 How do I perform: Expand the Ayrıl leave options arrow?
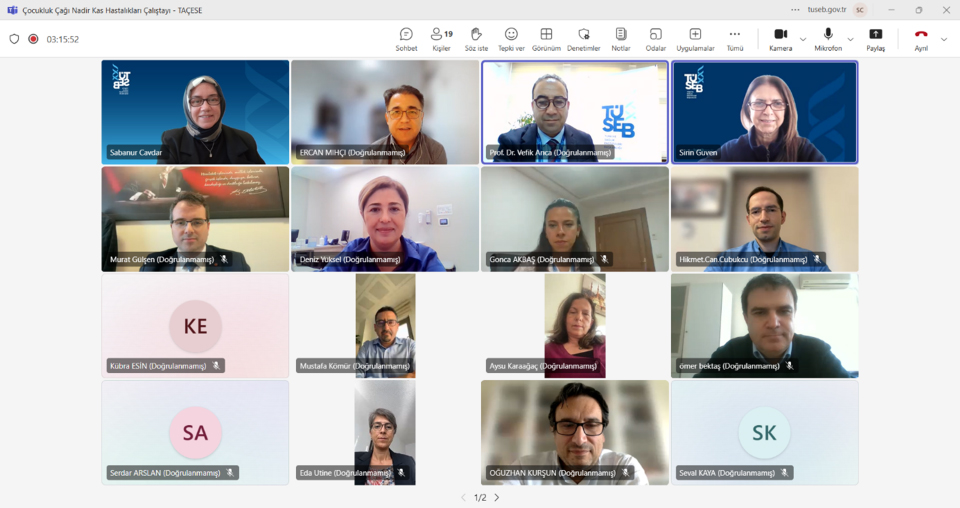coord(944,40)
